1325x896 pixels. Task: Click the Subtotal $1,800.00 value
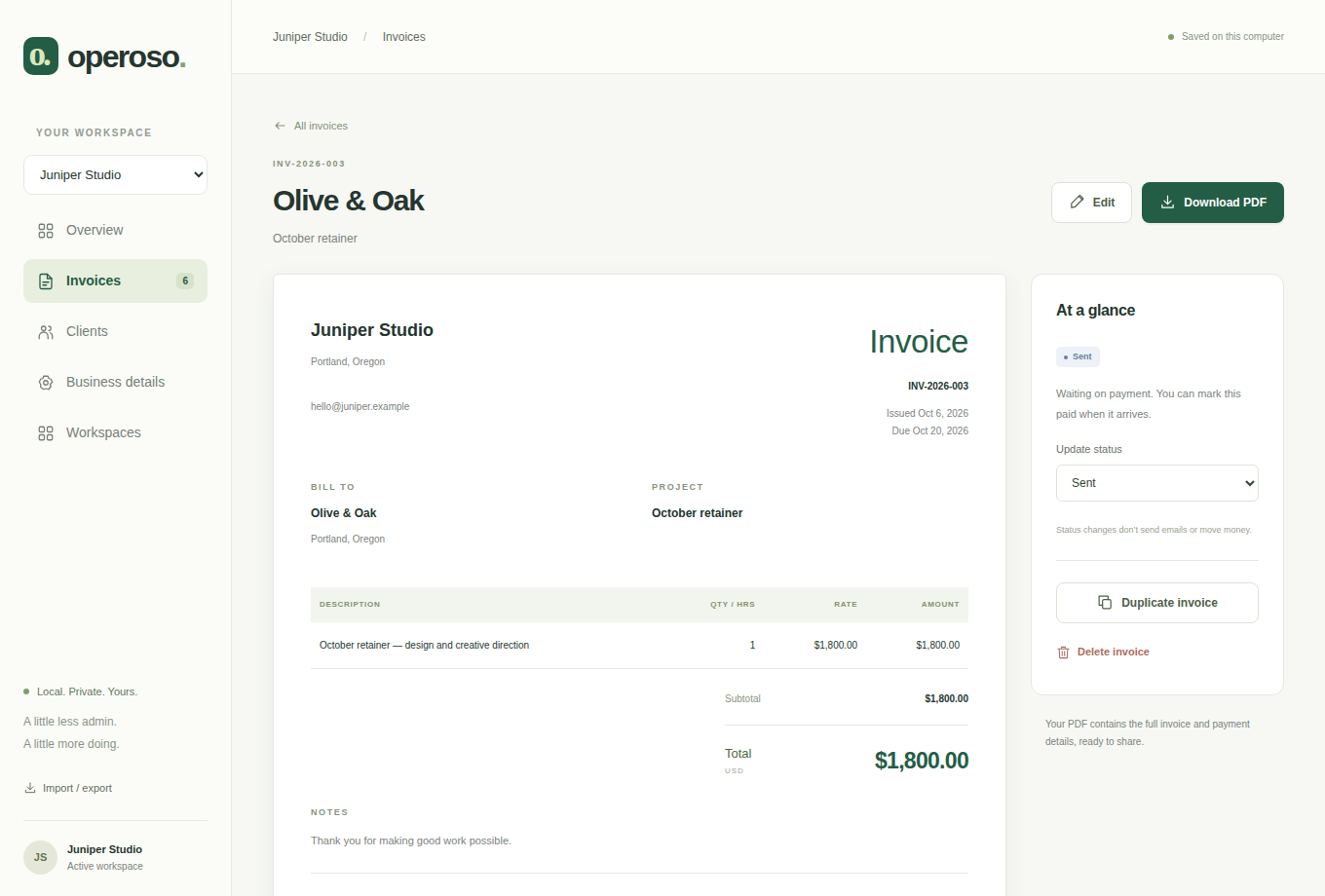[x=946, y=698]
